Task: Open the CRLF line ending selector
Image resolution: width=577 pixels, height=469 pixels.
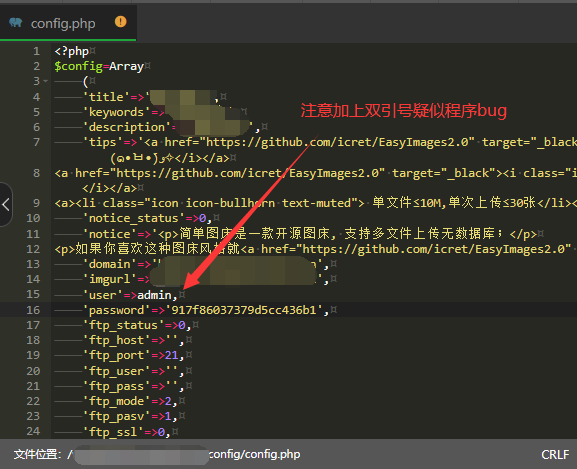Action: pyautogui.click(x=555, y=455)
